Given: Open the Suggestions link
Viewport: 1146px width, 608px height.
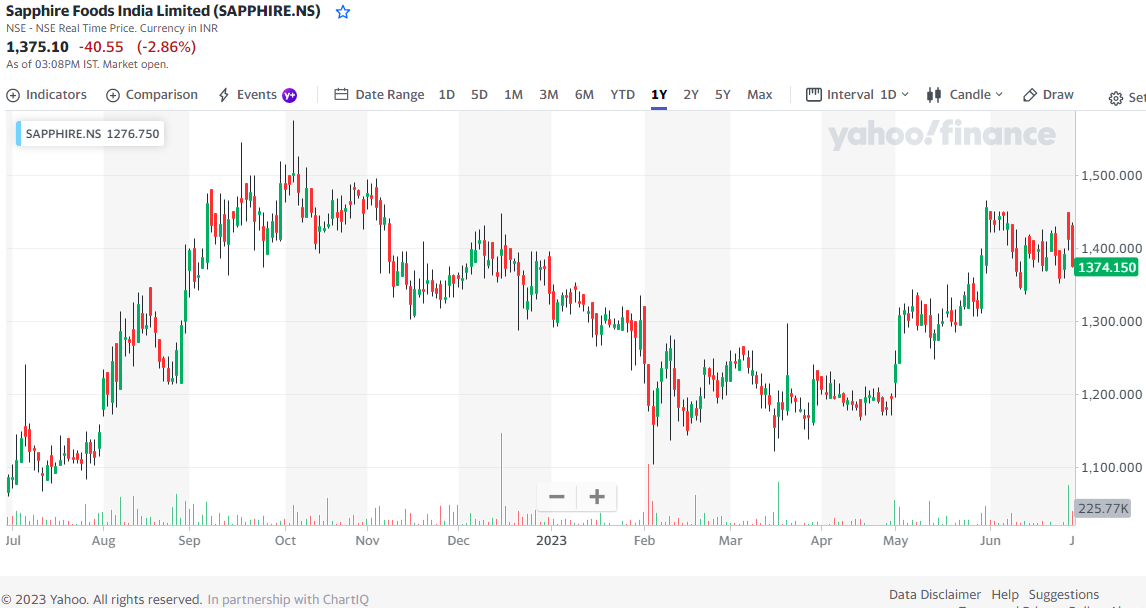Looking at the screenshot, I should (x=1063, y=595).
